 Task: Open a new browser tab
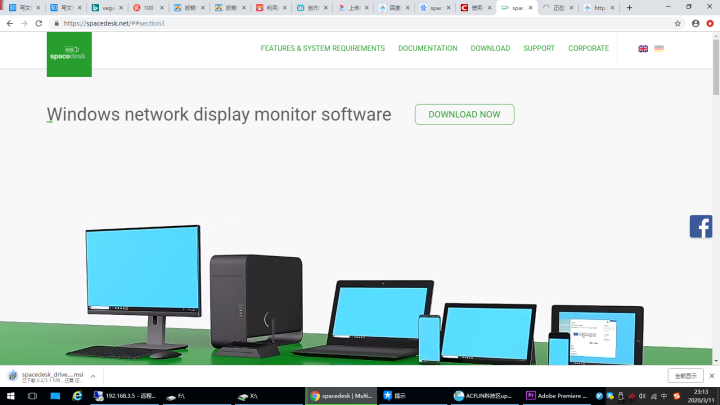click(x=629, y=8)
